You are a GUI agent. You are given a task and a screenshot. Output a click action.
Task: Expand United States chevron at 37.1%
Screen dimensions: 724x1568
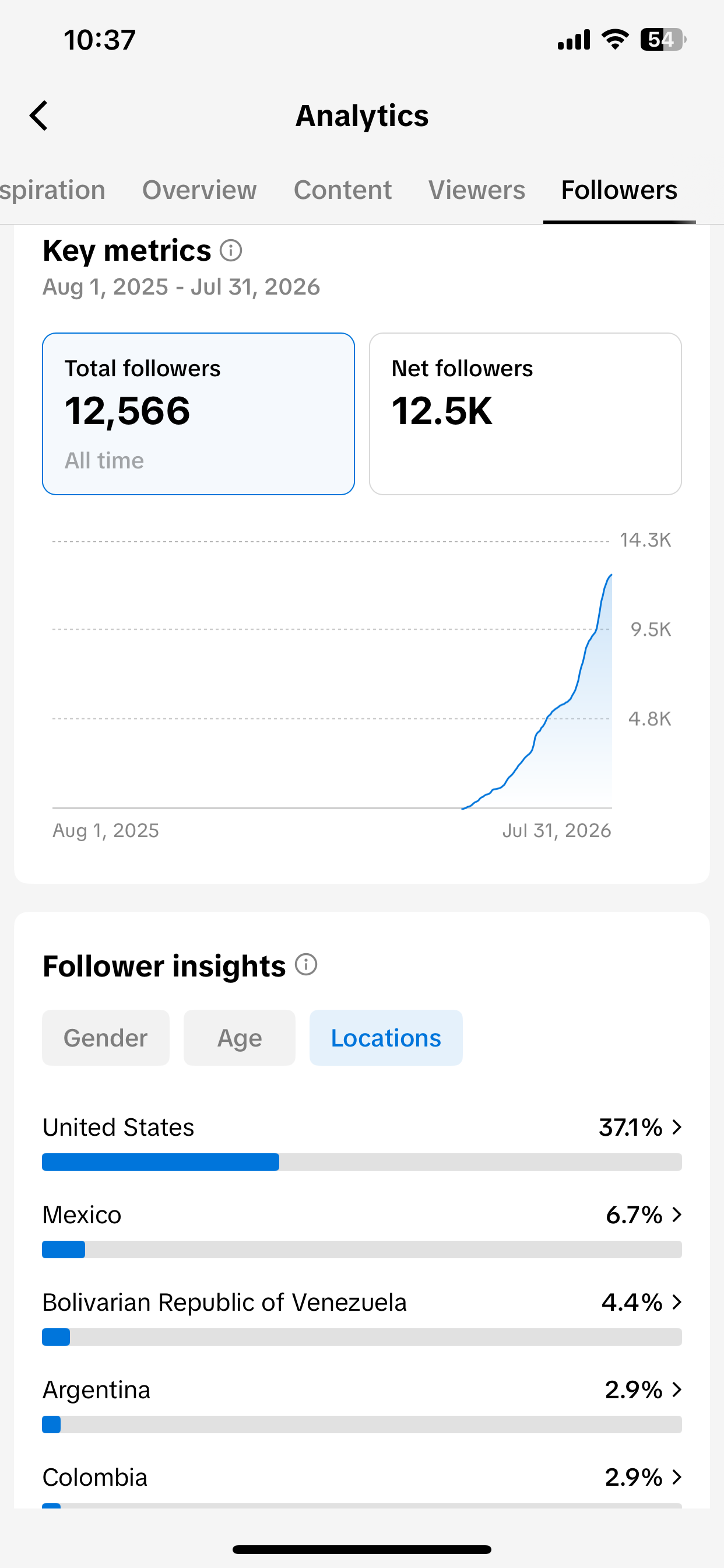(677, 1128)
